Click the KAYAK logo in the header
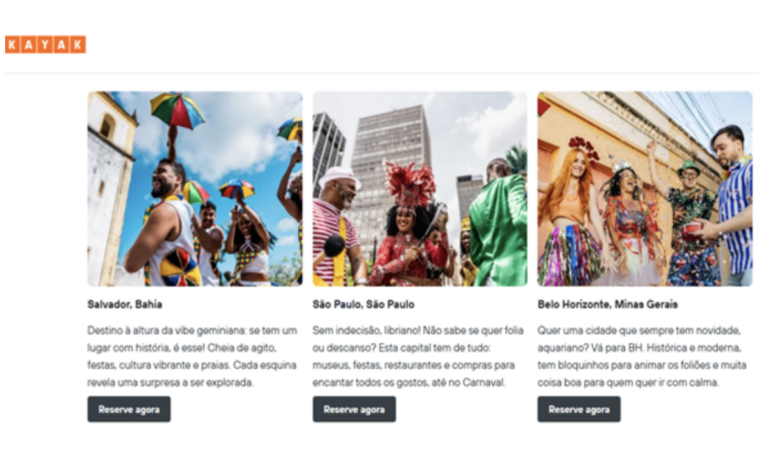Screen dimensions: 768x470 click(x=46, y=45)
